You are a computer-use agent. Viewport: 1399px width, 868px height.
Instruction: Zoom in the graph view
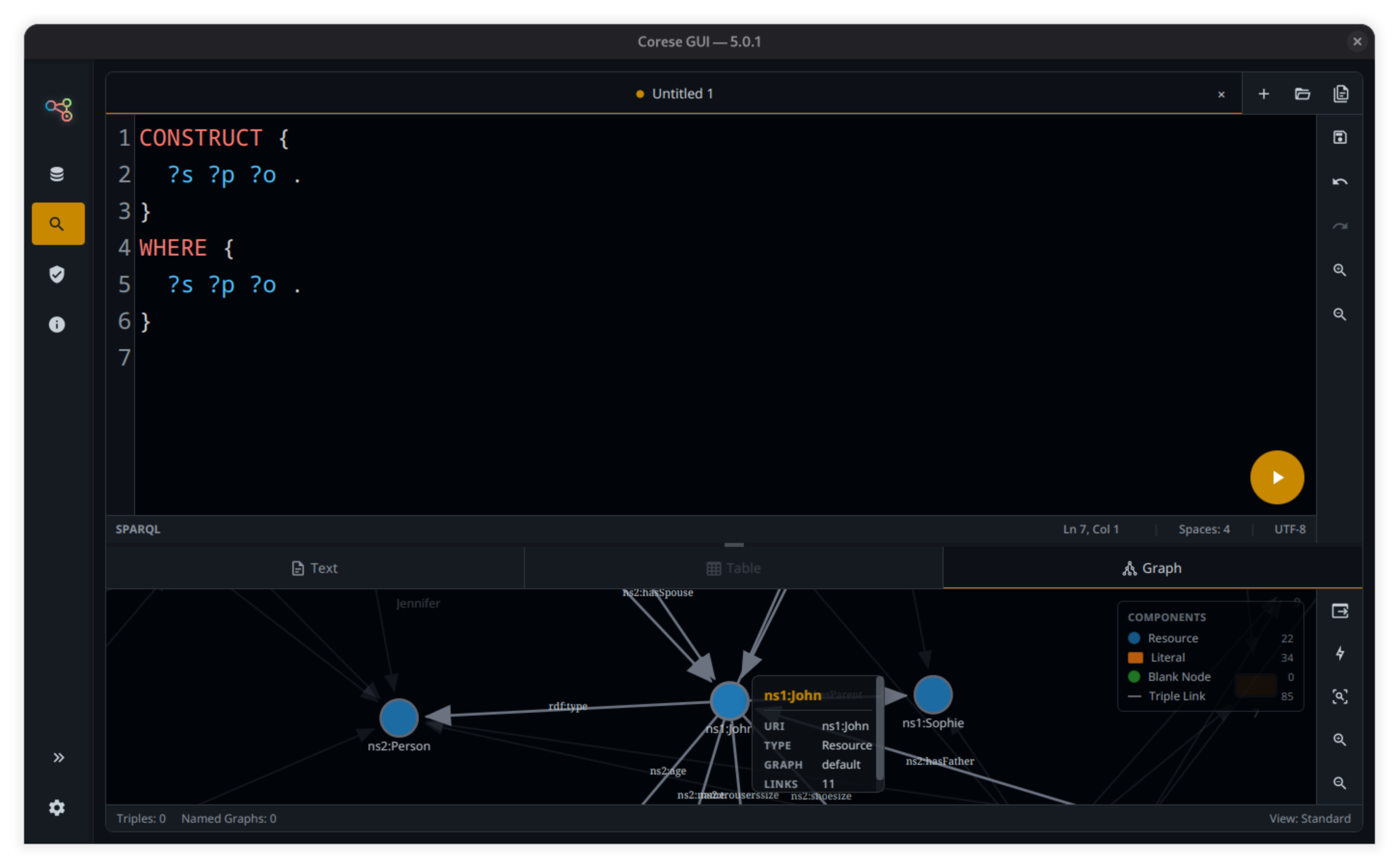tap(1339, 739)
